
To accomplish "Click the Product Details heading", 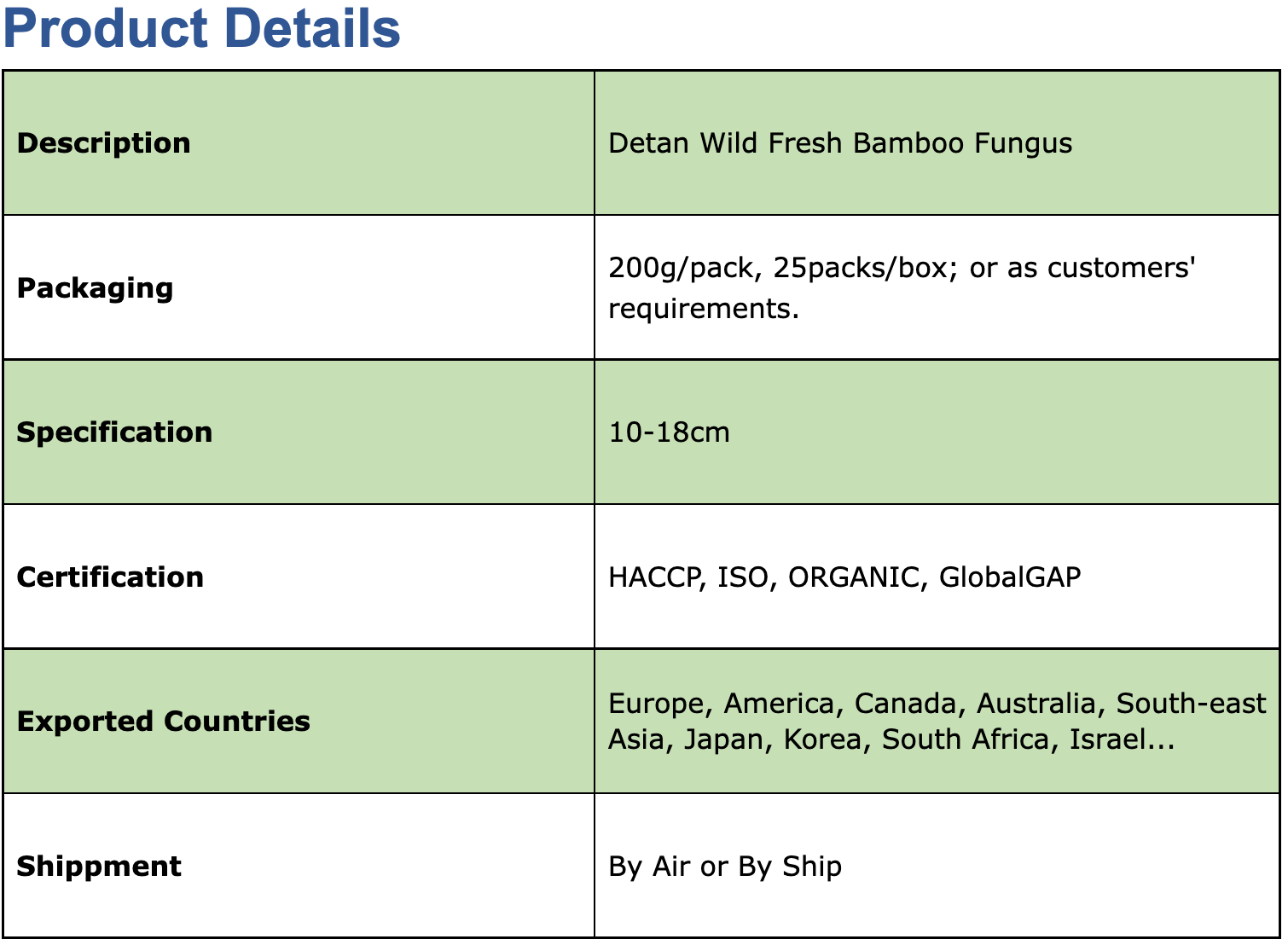I will 202,29.
